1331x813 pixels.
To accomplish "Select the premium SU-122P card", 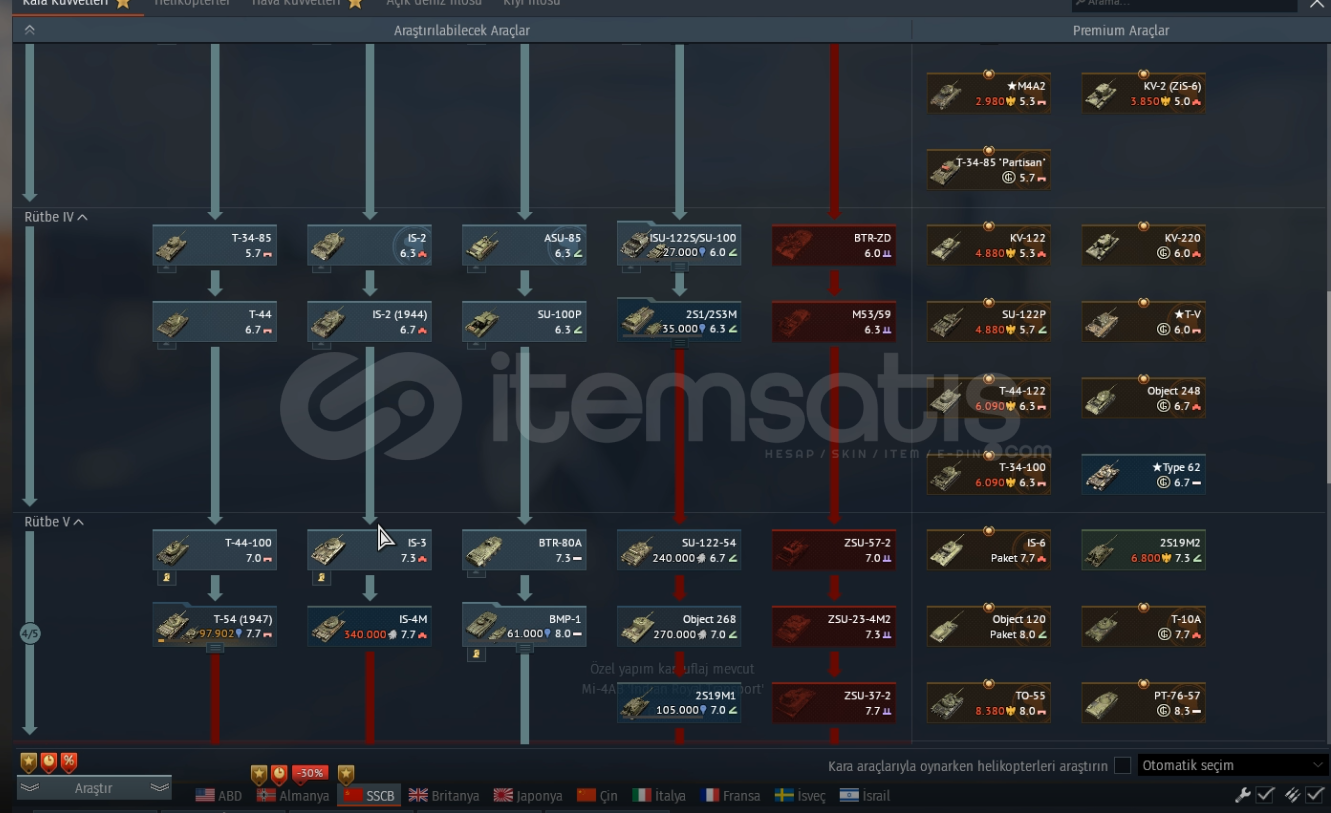I will [989, 321].
